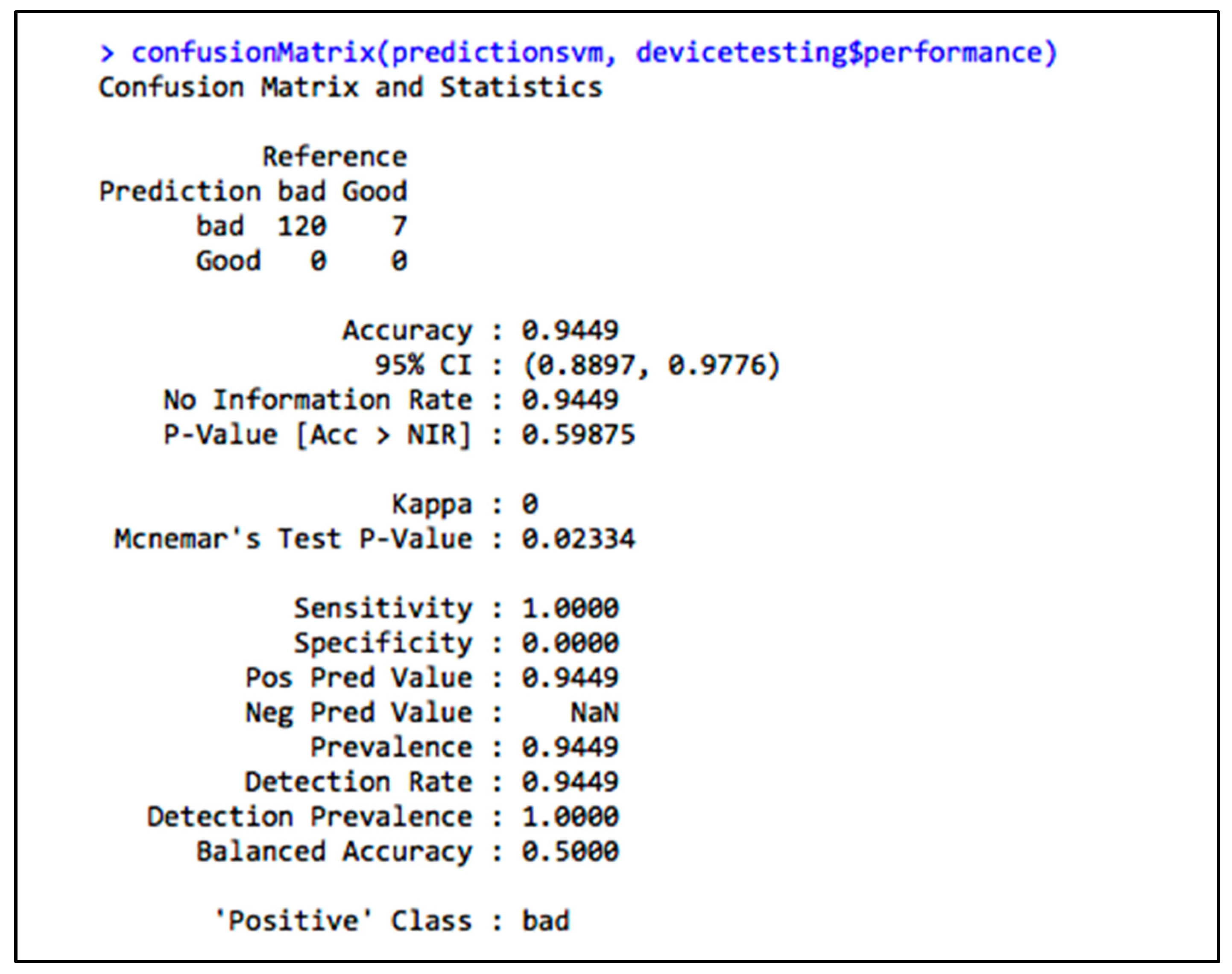This screenshot has width=1232, height=974.
Task: Click the 95% CI interval values
Action: point(650,366)
